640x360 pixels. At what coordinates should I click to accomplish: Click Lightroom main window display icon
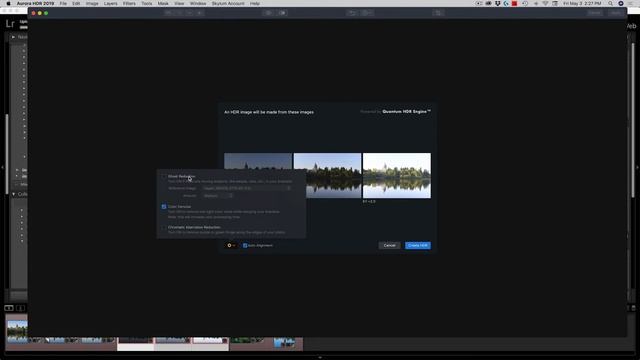pyautogui.click(x=9, y=308)
